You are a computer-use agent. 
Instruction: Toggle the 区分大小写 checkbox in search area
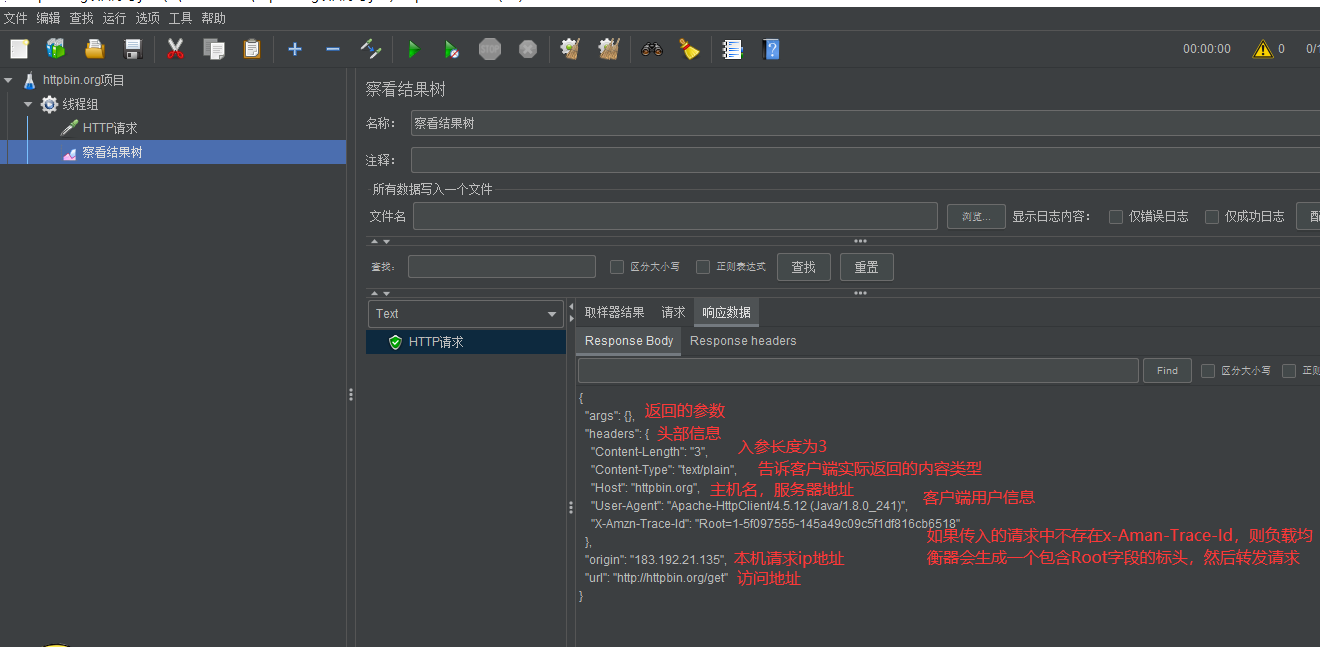tap(617, 266)
